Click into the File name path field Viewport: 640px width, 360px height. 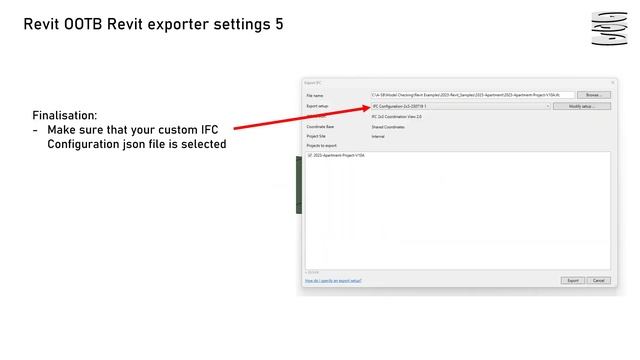coord(473,95)
